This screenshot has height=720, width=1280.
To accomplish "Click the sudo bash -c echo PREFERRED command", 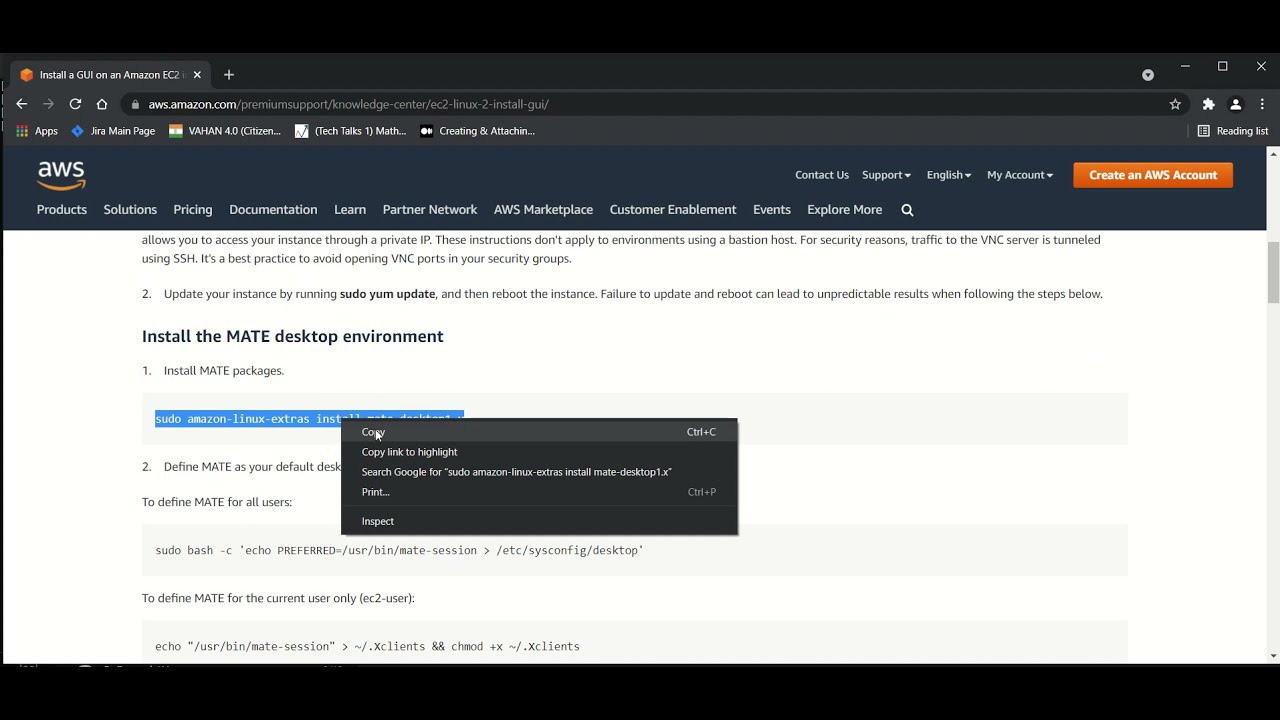I will [399, 550].
